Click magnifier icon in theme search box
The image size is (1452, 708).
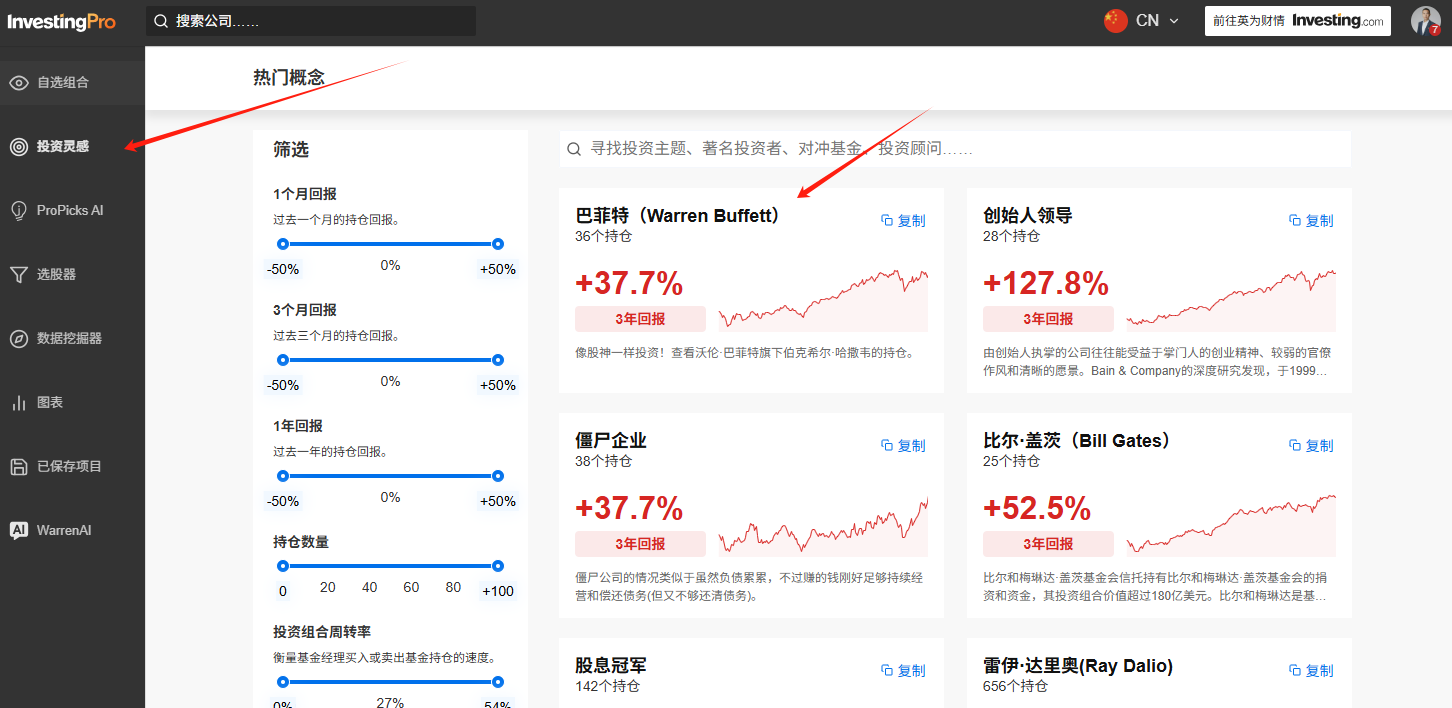click(x=574, y=149)
